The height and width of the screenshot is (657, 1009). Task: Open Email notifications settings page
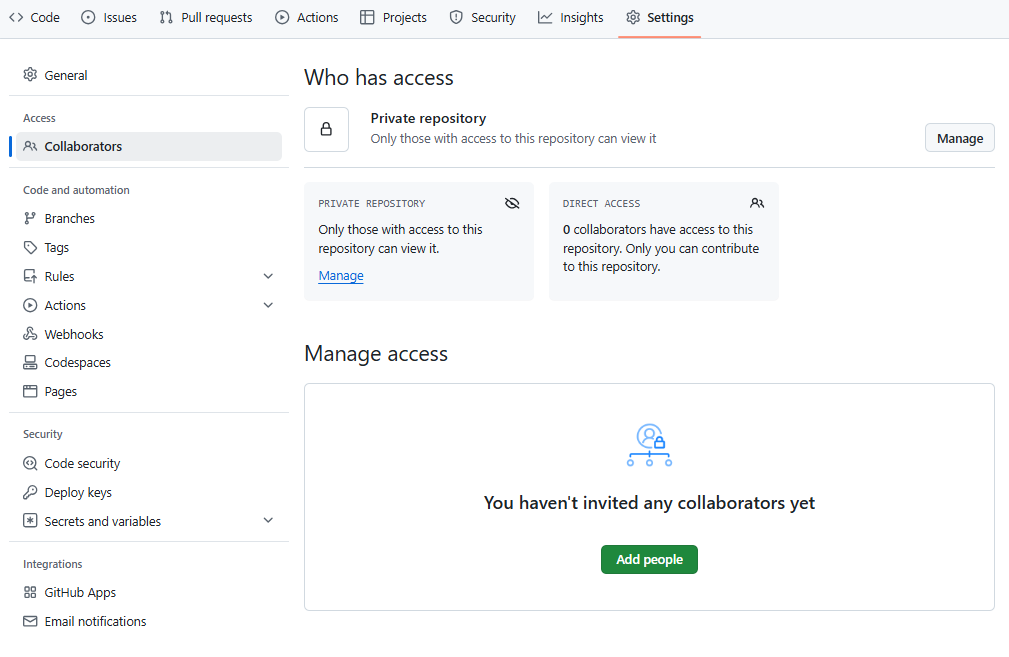95,621
